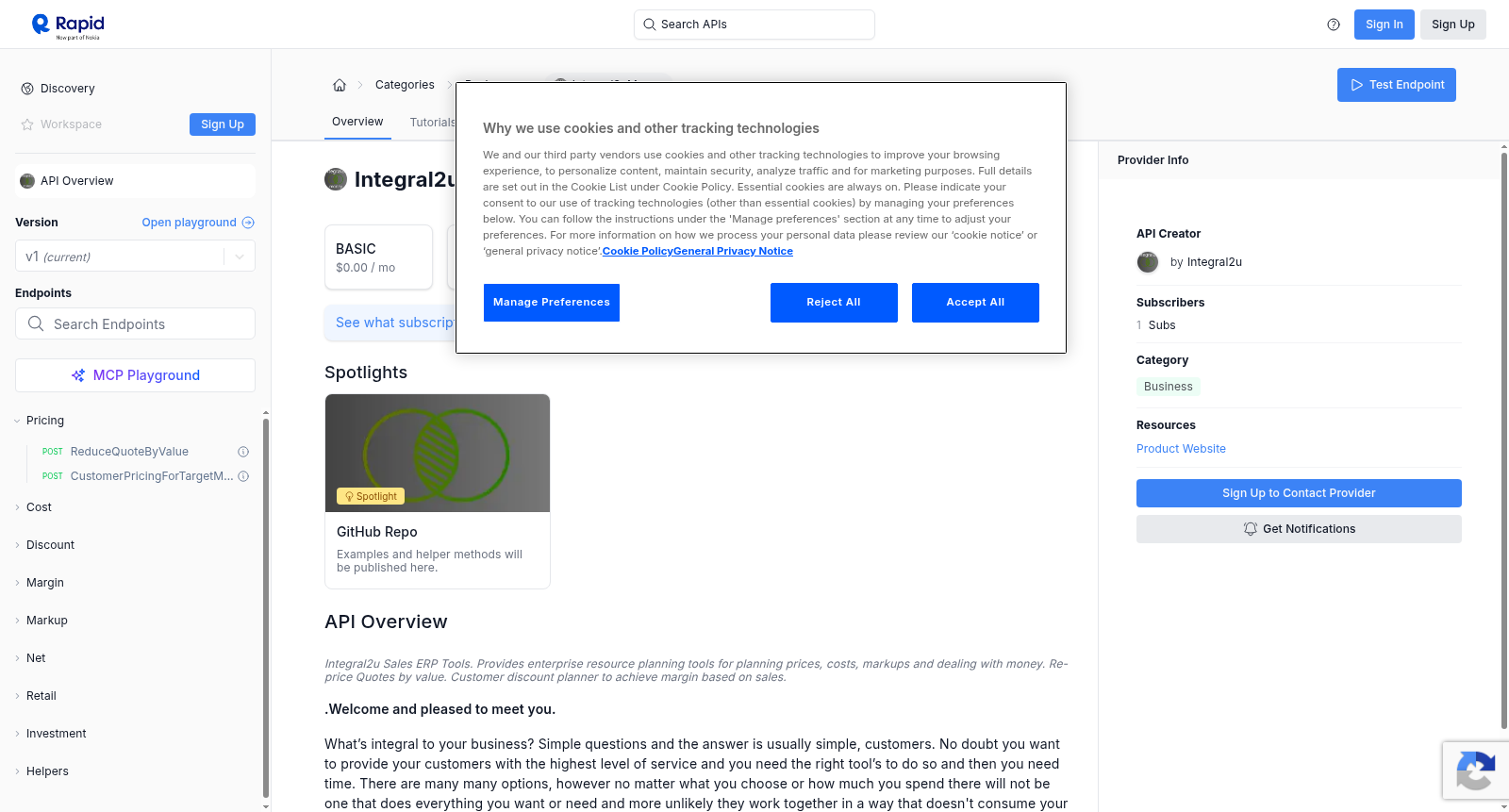Click the yellow Spotlight badge
This screenshot has height=812, width=1509.
(x=371, y=496)
